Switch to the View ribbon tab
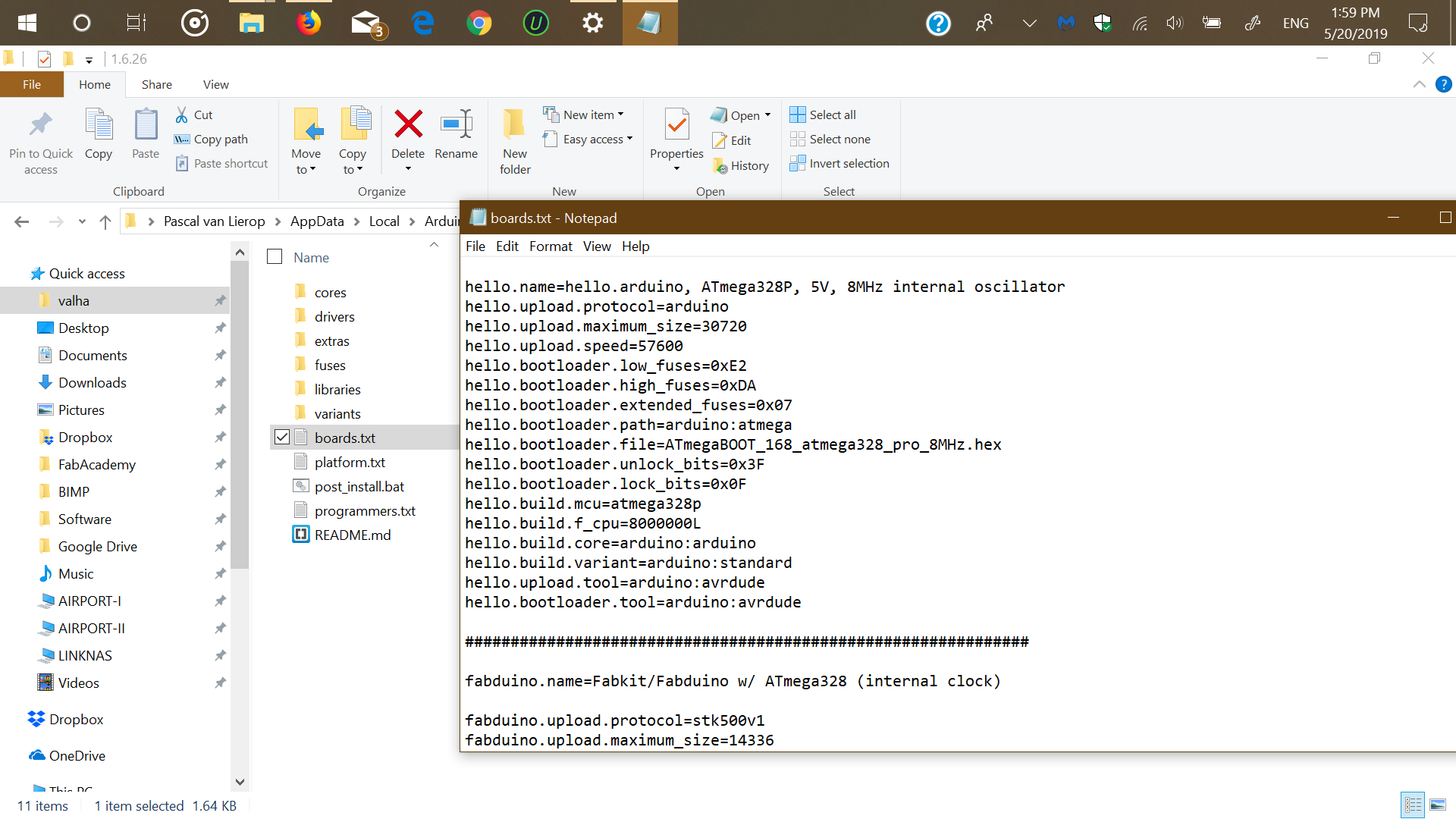 [x=215, y=84]
